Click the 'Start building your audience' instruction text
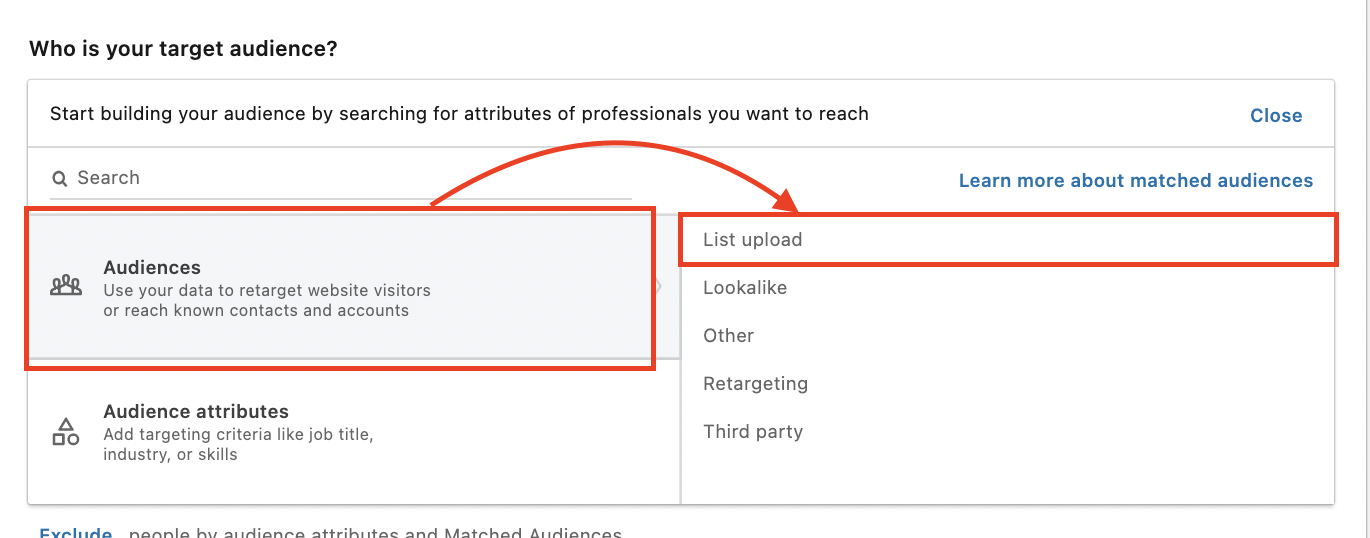Screen dimensions: 1370x538 pos(459,114)
